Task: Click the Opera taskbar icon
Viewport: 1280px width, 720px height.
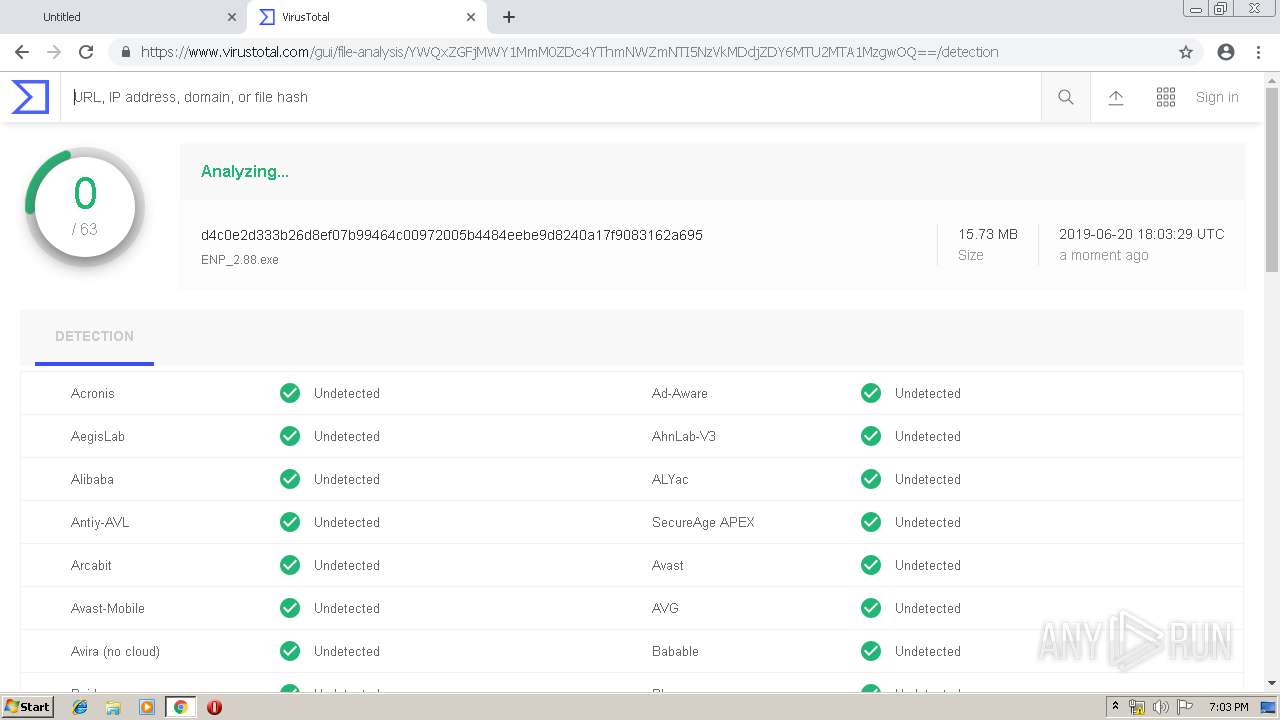Action: point(214,707)
